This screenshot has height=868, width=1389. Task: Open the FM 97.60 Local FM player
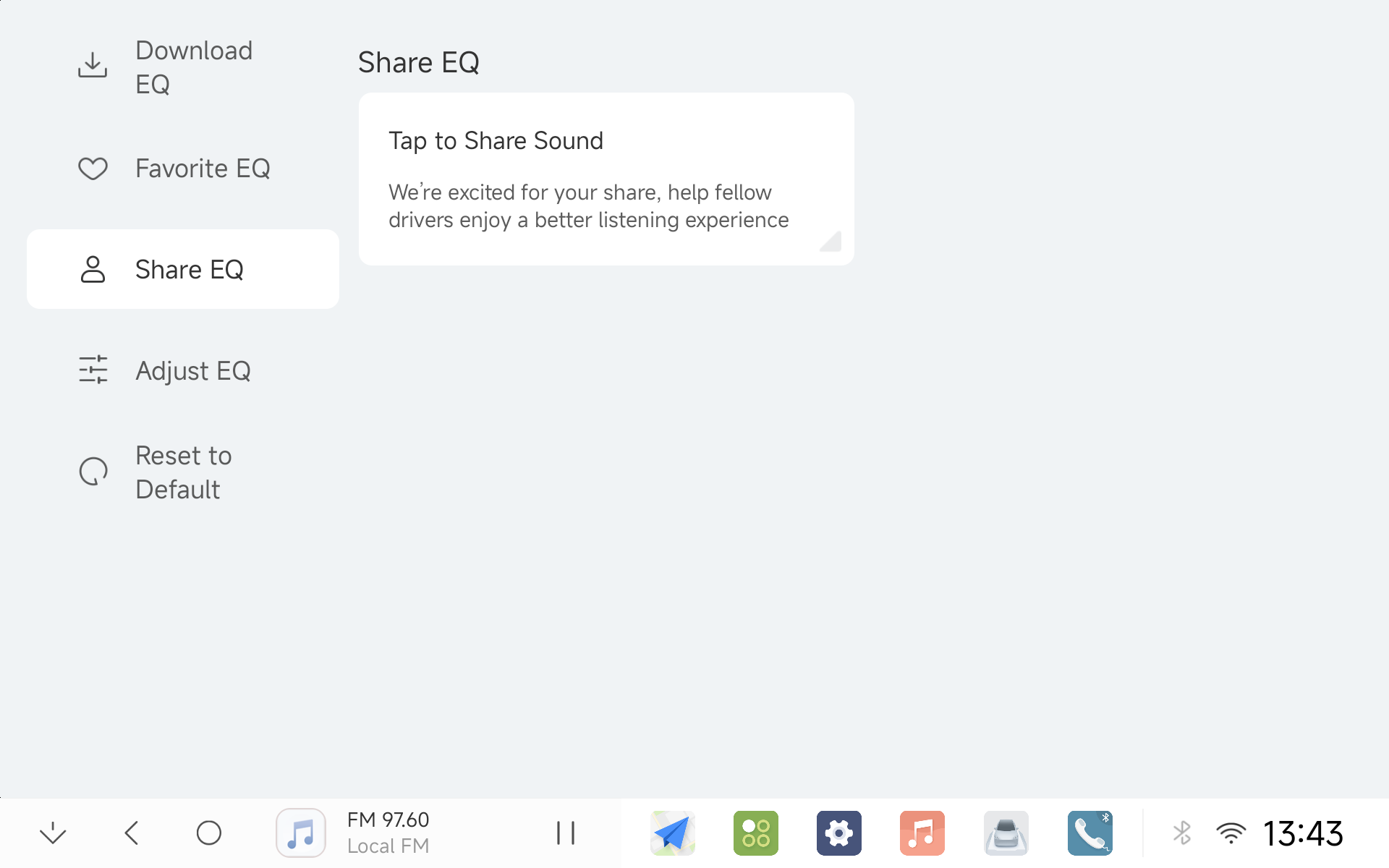tap(388, 833)
